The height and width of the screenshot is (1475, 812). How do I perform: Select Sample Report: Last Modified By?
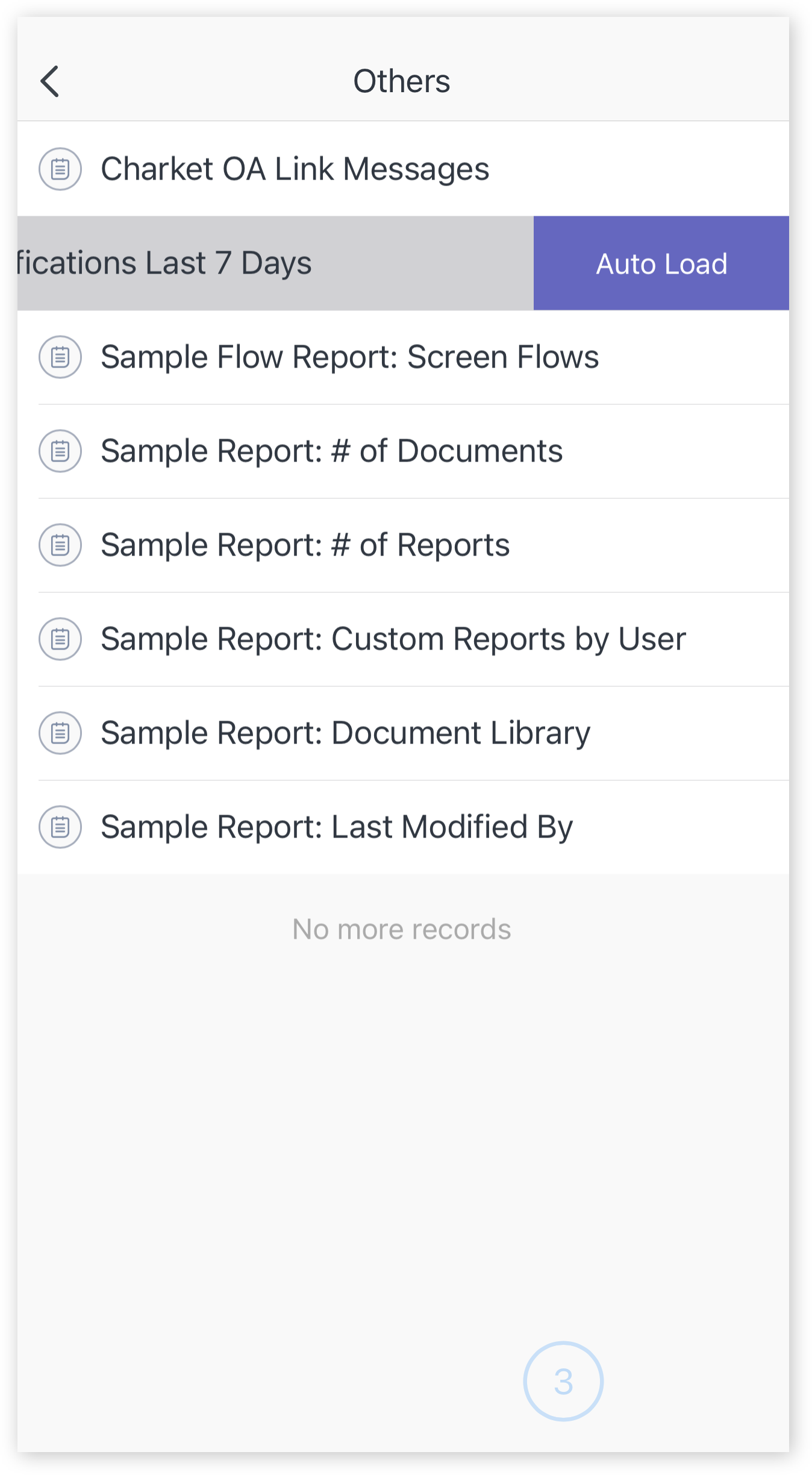337,827
